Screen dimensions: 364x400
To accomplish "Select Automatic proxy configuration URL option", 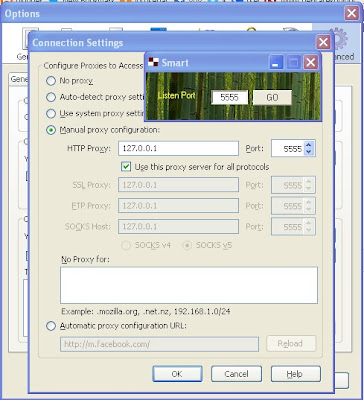I will 51,326.
